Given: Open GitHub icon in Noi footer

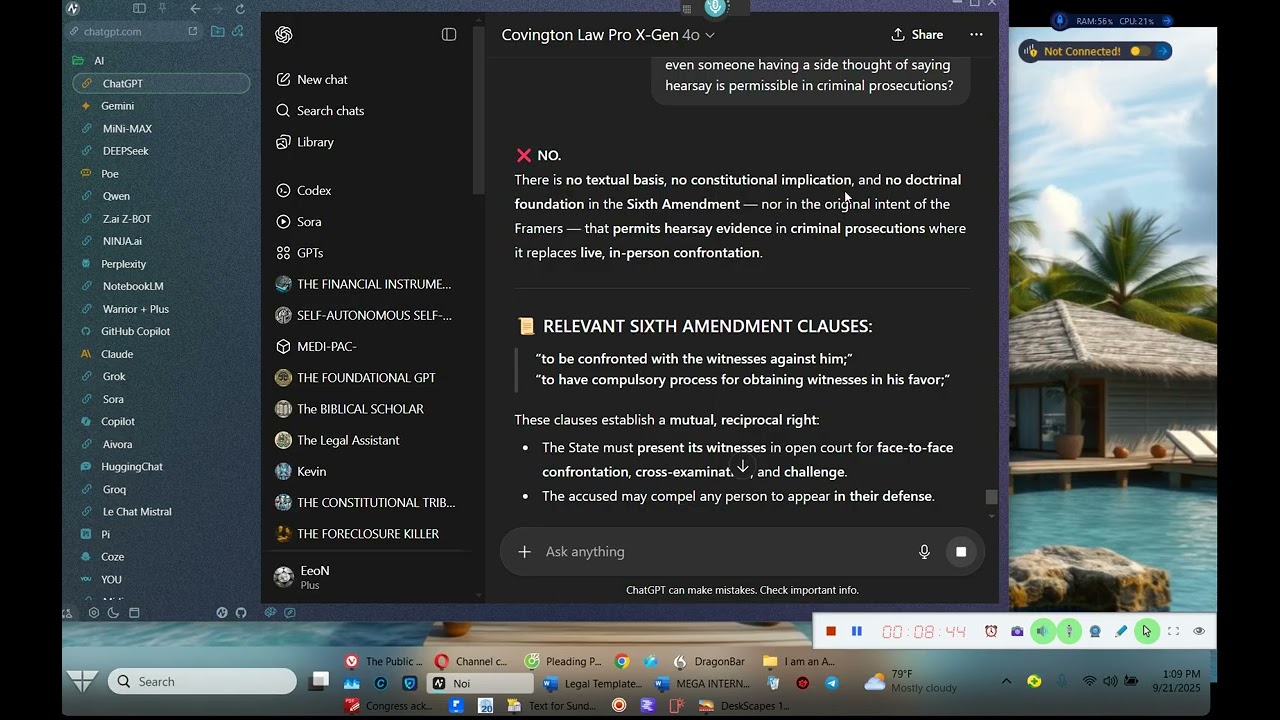Looking at the screenshot, I should click(x=241, y=613).
